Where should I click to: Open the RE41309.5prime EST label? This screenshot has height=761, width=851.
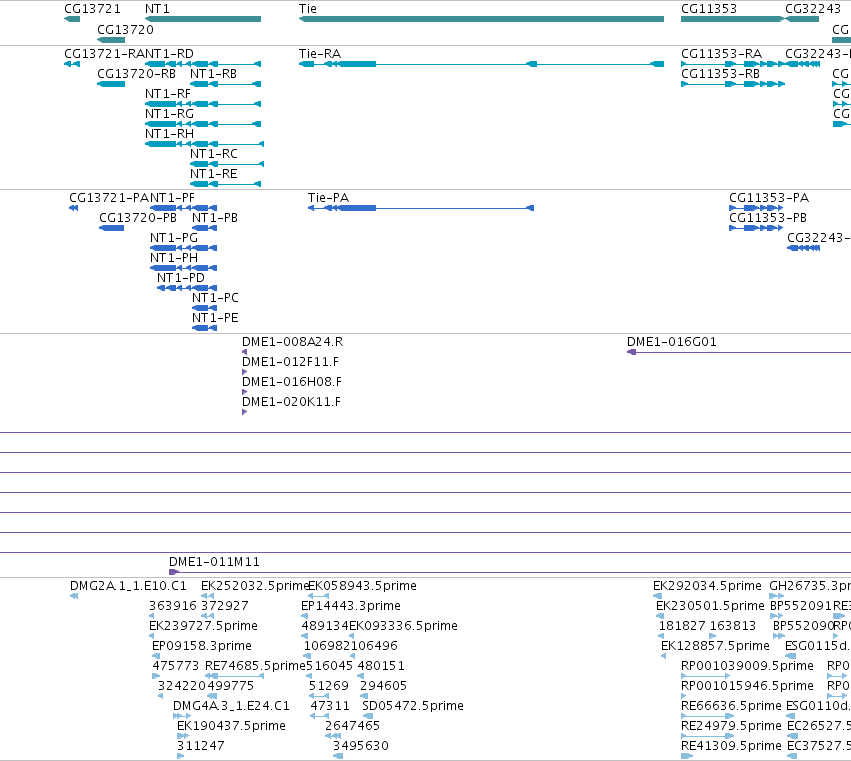point(732,746)
